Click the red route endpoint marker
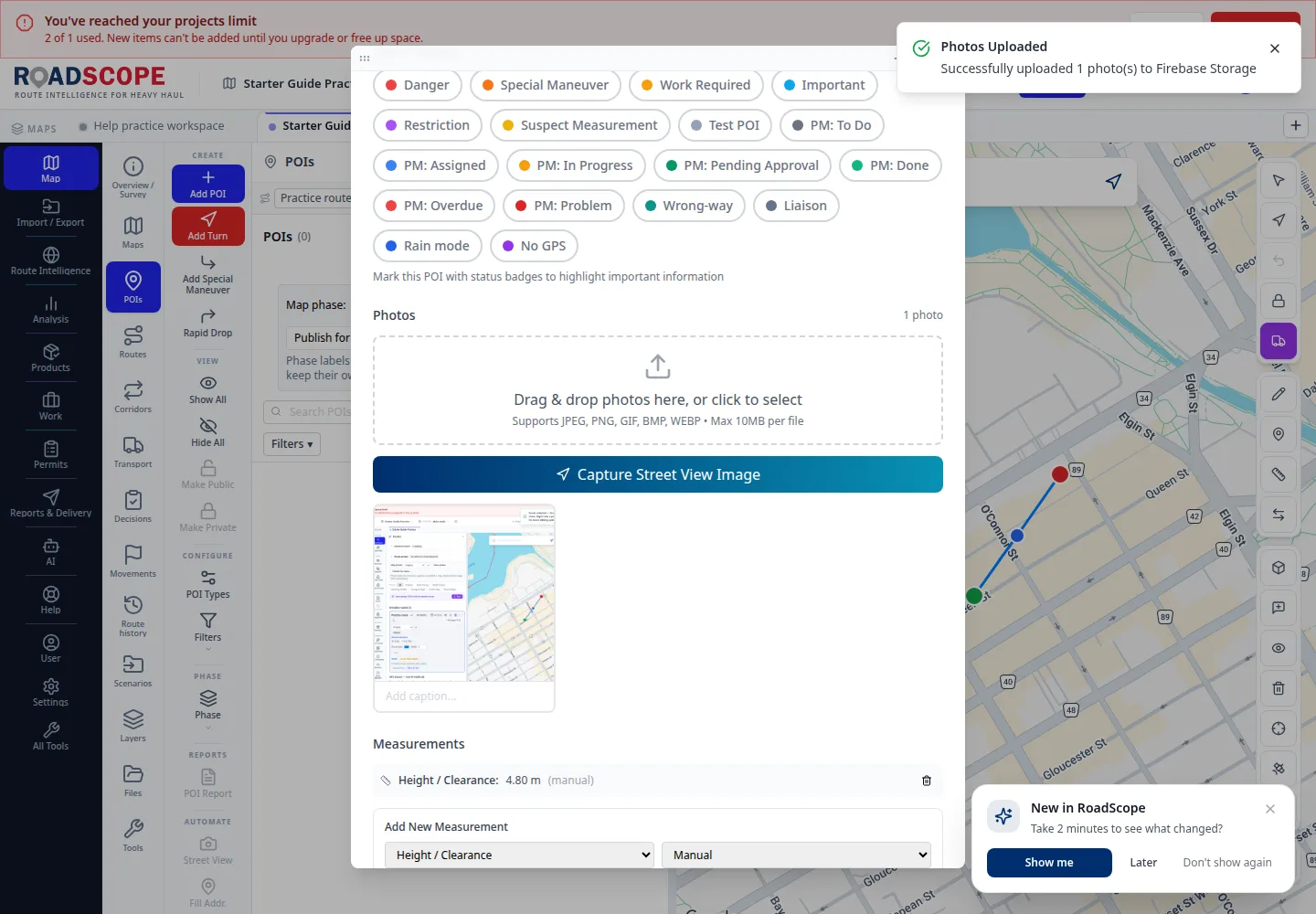This screenshot has height=914, width=1316. [1060, 473]
